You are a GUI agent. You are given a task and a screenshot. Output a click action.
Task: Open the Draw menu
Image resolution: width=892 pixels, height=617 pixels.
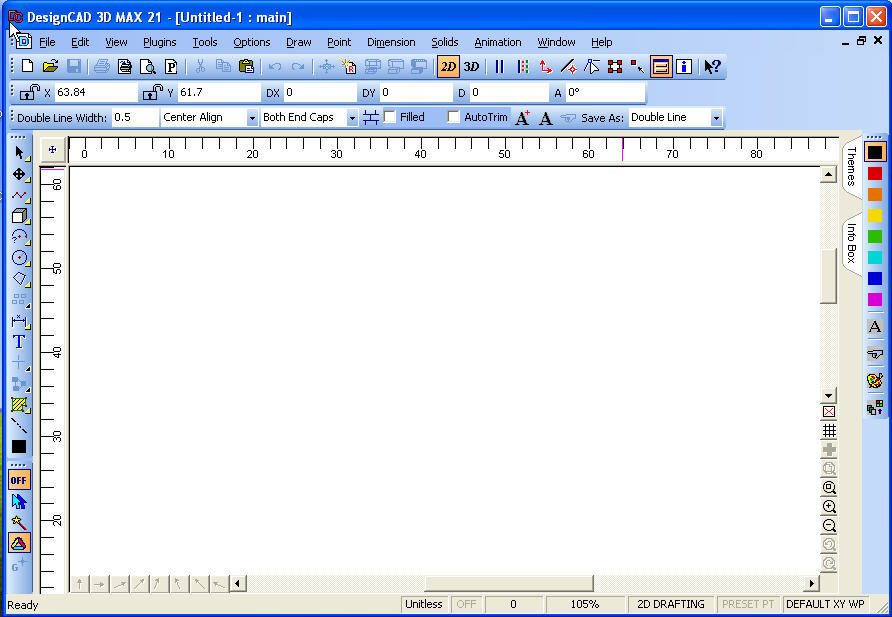299,42
